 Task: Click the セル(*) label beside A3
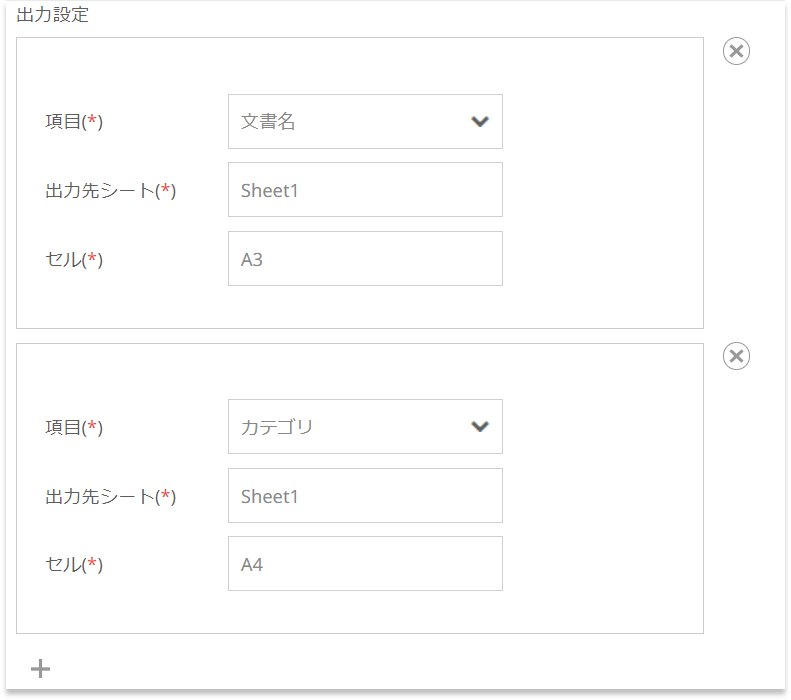74,259
